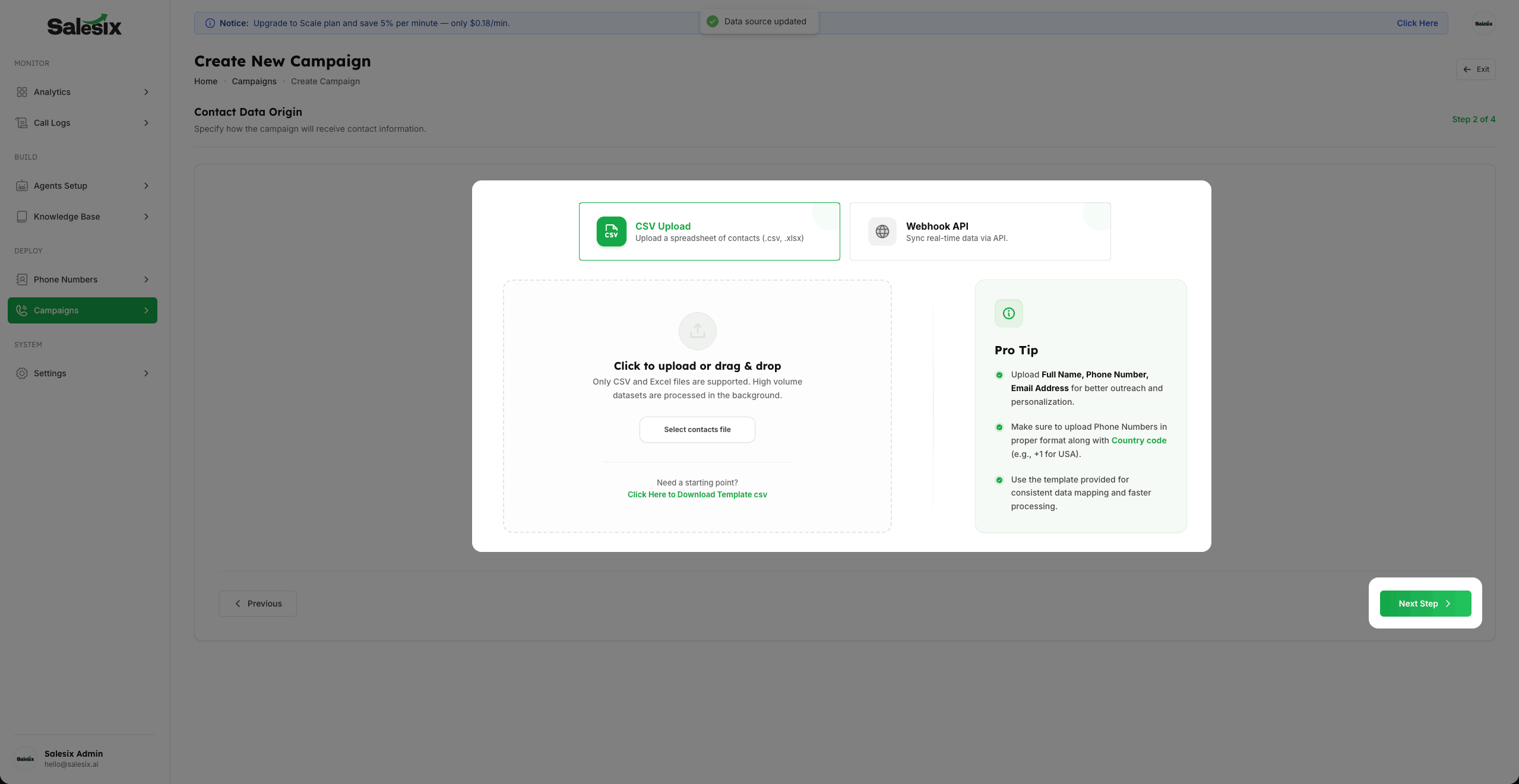Click the green CSV file icon

(x=611, y=231)
